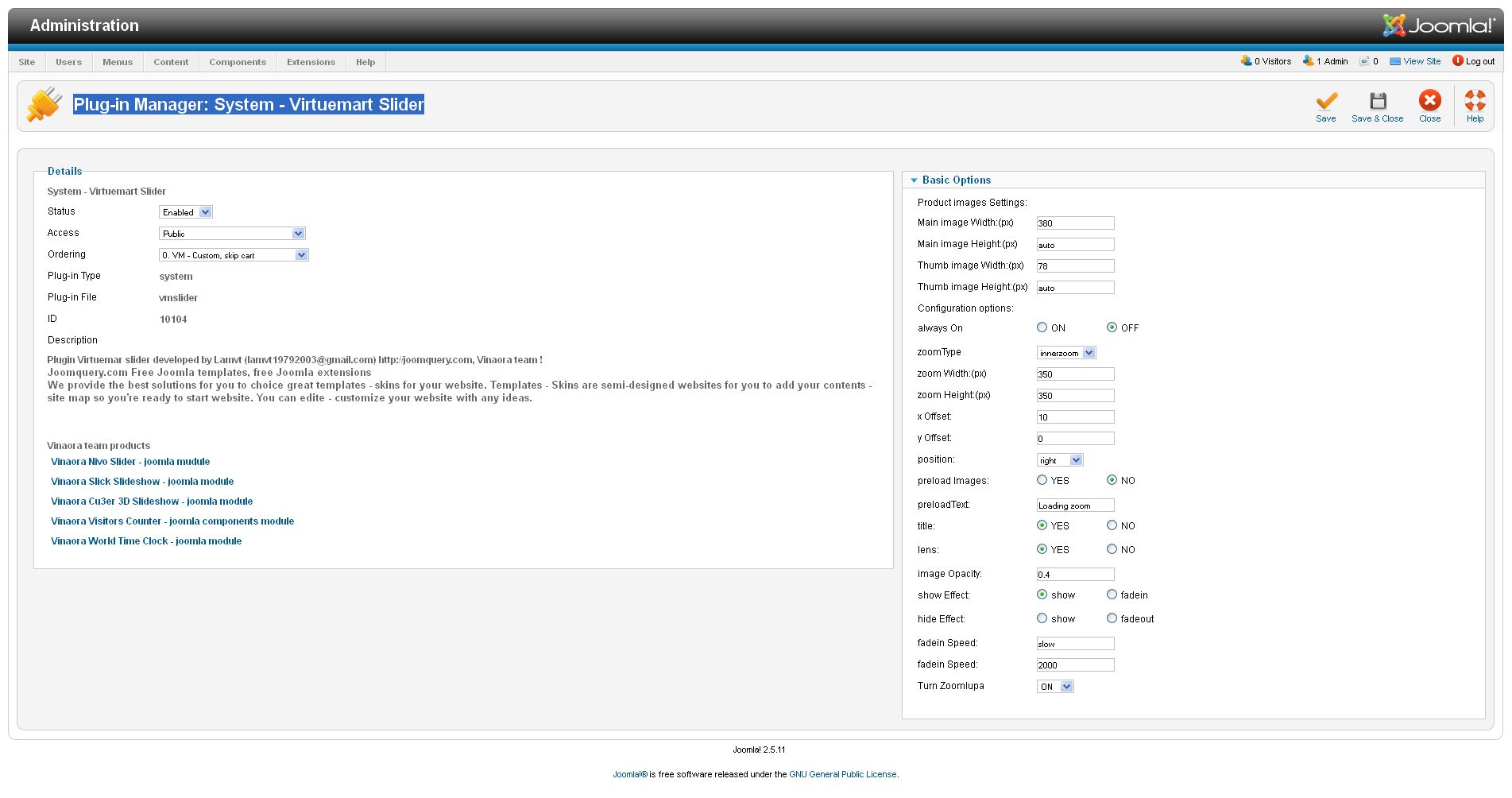1512x798 pixels.
Task: Click the Joomla!® footer link
Action: tap(630, 774)
